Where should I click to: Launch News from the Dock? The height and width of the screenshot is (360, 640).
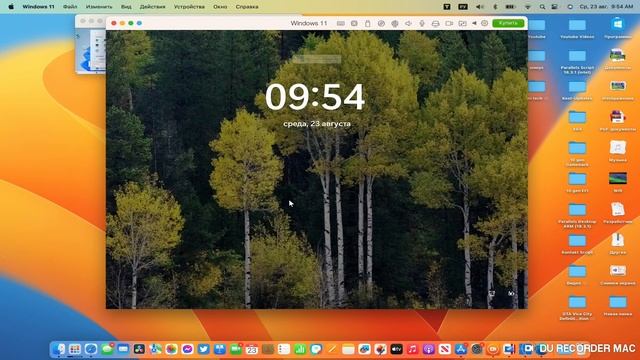(444, 349)
